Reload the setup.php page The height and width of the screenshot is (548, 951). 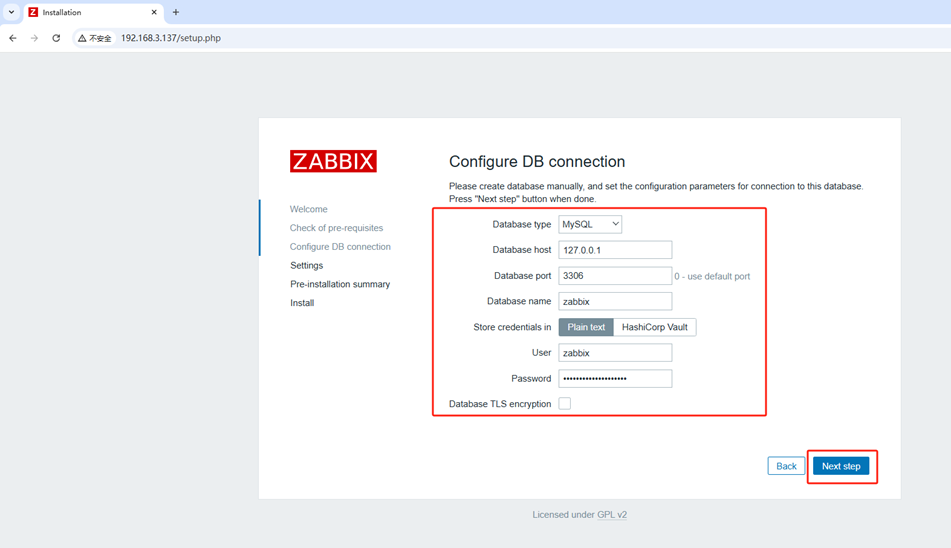tap(56, 38)
